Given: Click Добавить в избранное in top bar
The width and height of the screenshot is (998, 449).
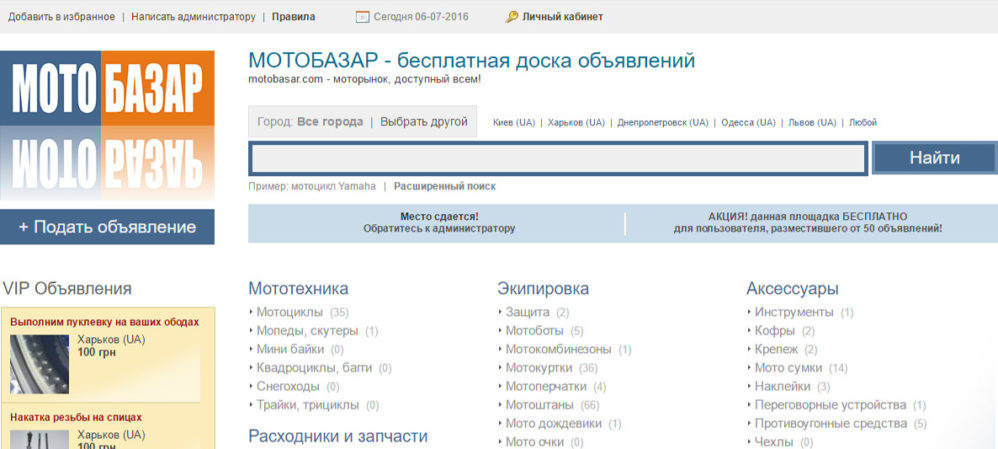Looking at the screenshot, I should [x=61, y=17].
